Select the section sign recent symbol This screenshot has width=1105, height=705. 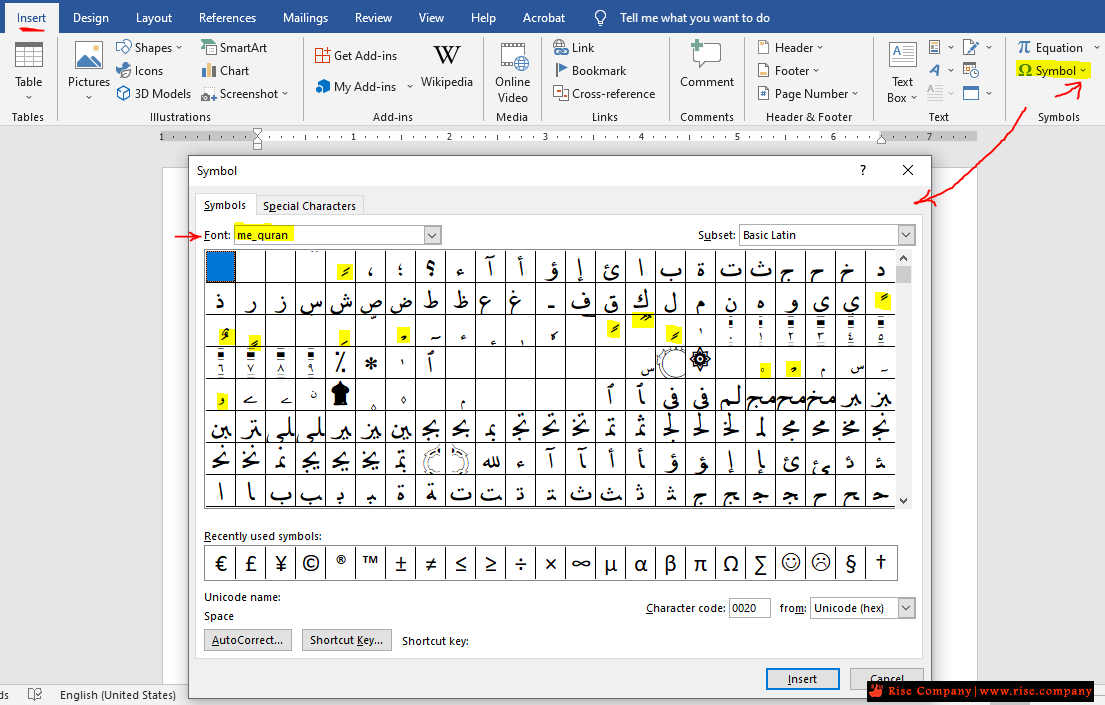851,563
